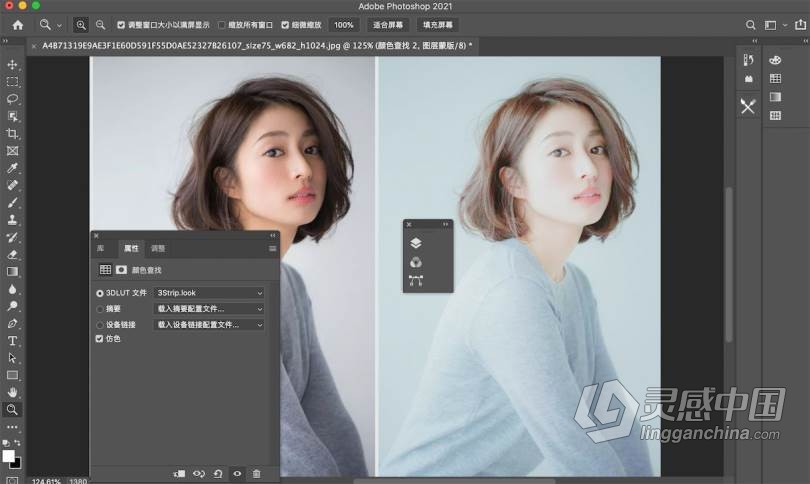Reset adjustment to defaults
Screen dimensions: 810x484
tap(218, 474)
